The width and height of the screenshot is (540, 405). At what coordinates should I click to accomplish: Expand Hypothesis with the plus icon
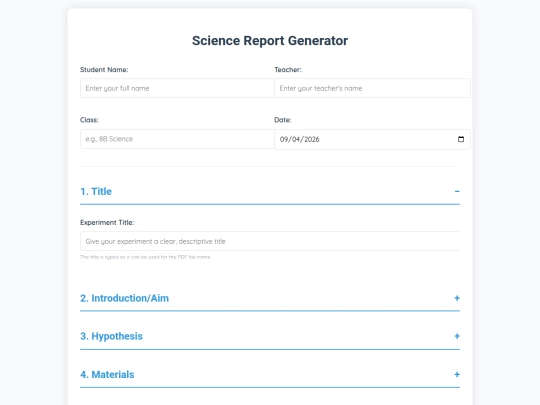(x=457, y=336)
